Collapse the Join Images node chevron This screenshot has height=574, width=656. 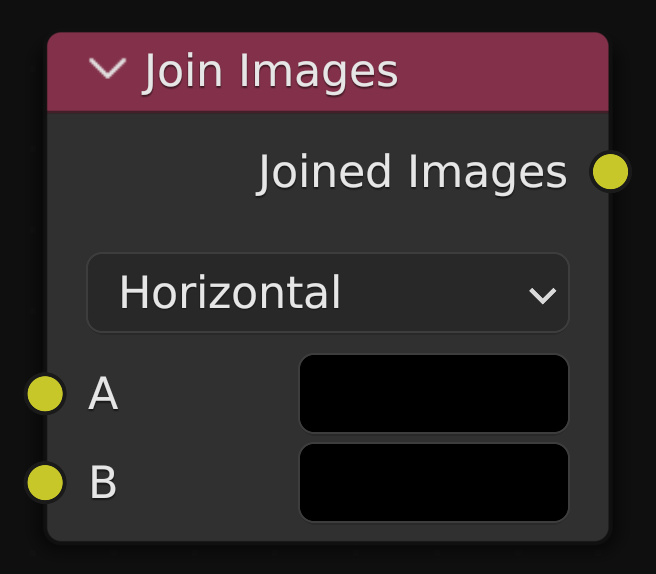(x=107, y=69)
